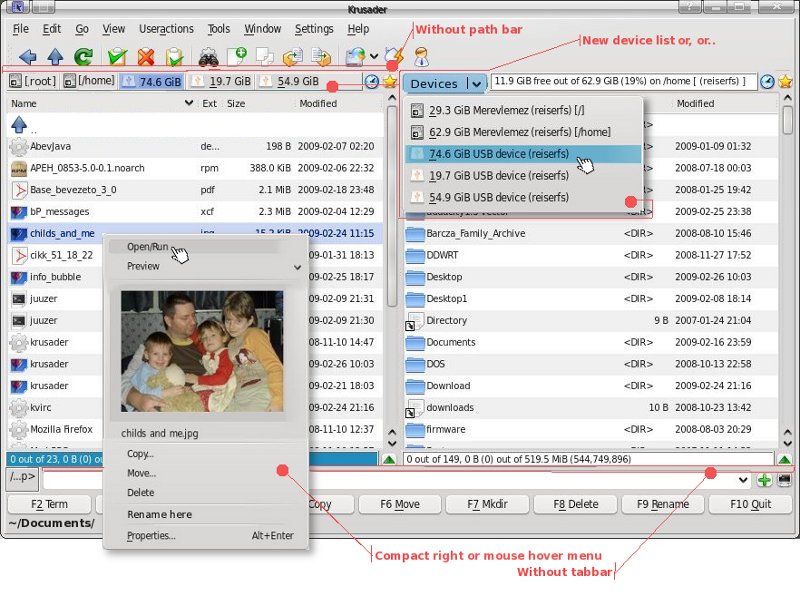Choose Delete in context menu
The height and width of the screenshot is (596, 800).
coord(140,492)
